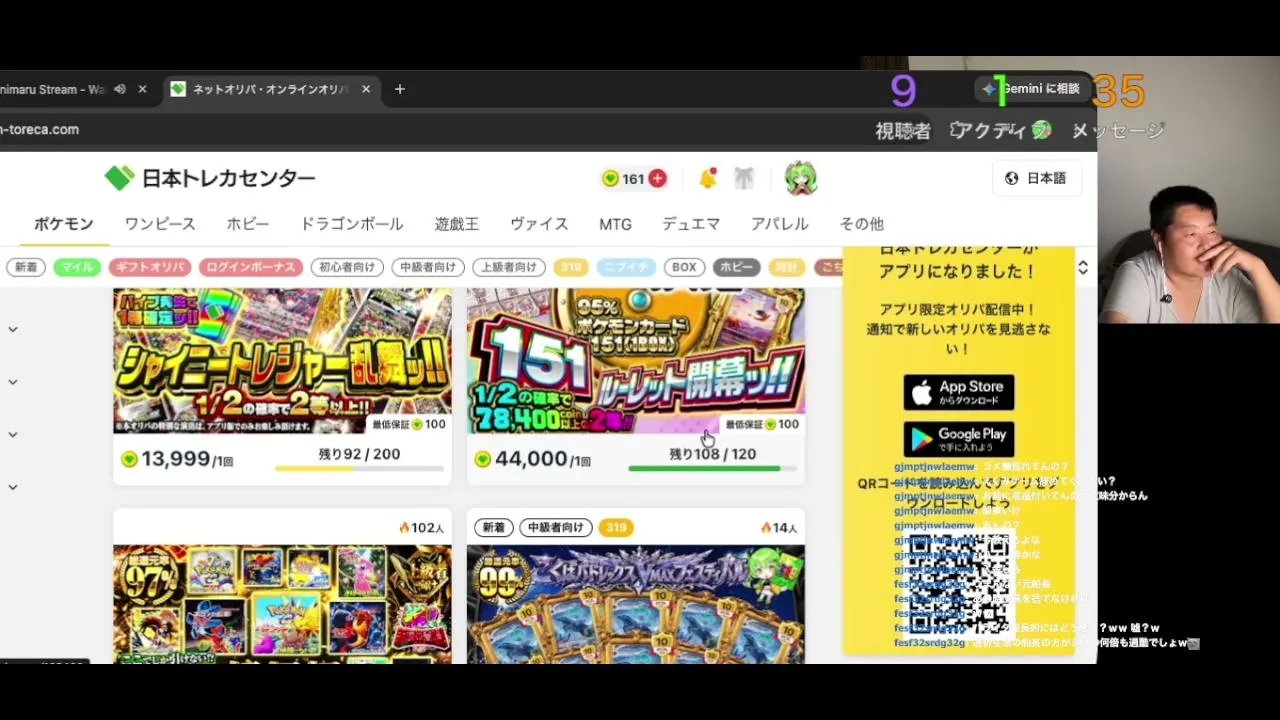The width and height of the screenshot is (1280, 720).
Task: Click the coin icon beside 44,000 price
Action: (x=483, y=459)
